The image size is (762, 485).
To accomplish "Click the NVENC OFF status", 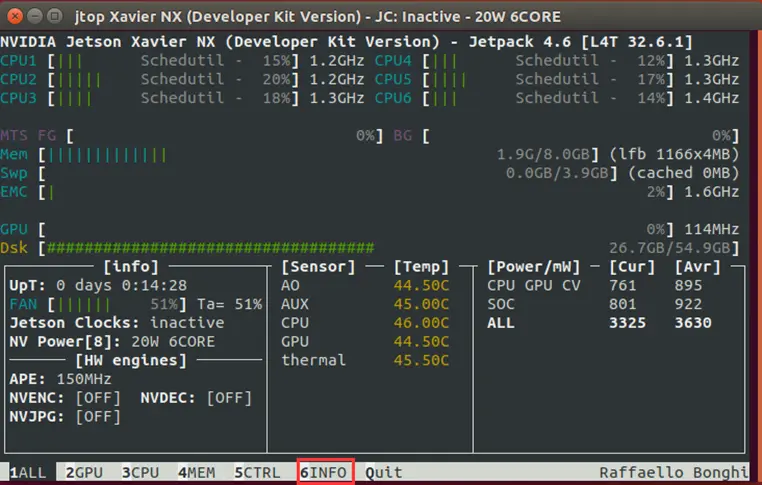I will 98,398.
